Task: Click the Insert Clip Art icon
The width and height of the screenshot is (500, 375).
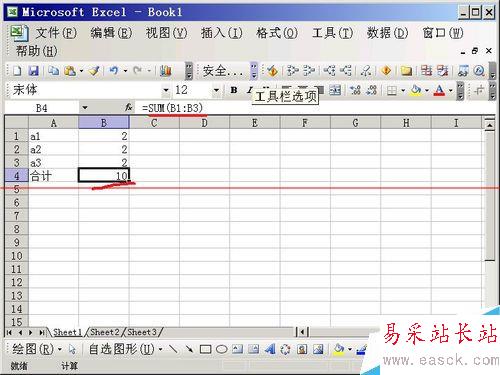Action: (302, 349)
